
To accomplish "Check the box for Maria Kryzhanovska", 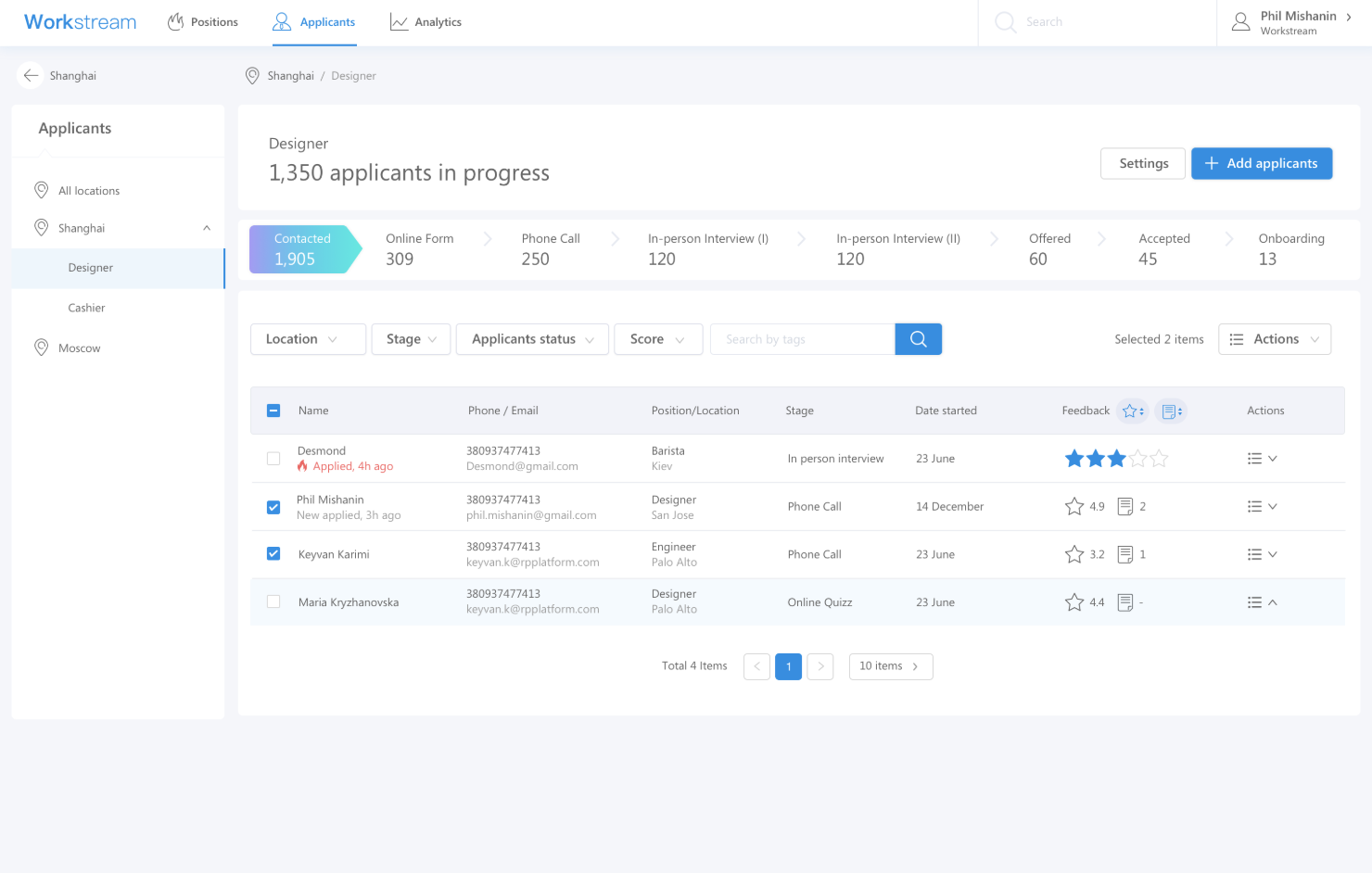I will (x=273, y=602).
